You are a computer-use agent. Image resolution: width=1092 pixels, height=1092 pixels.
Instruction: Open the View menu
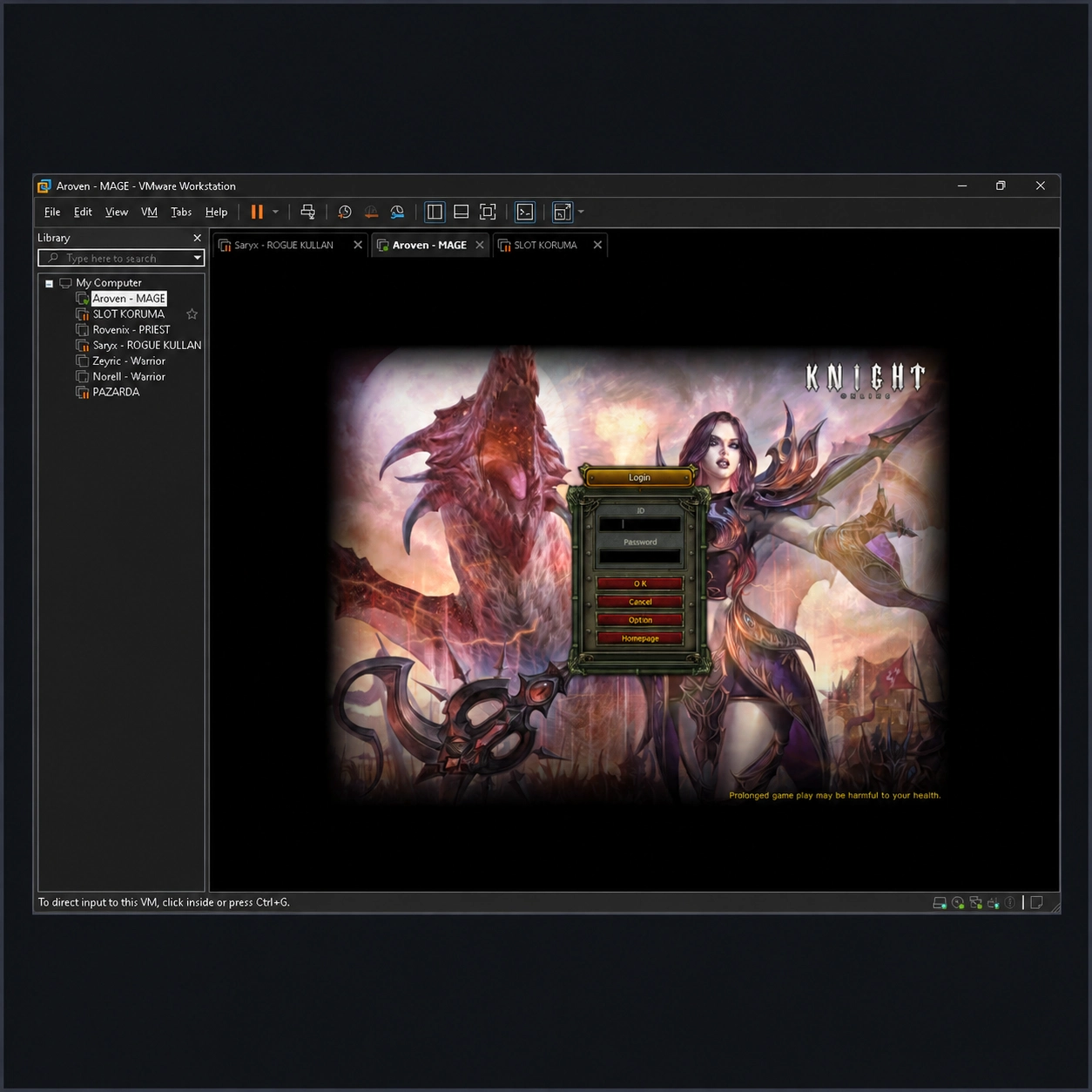[117, 212]
